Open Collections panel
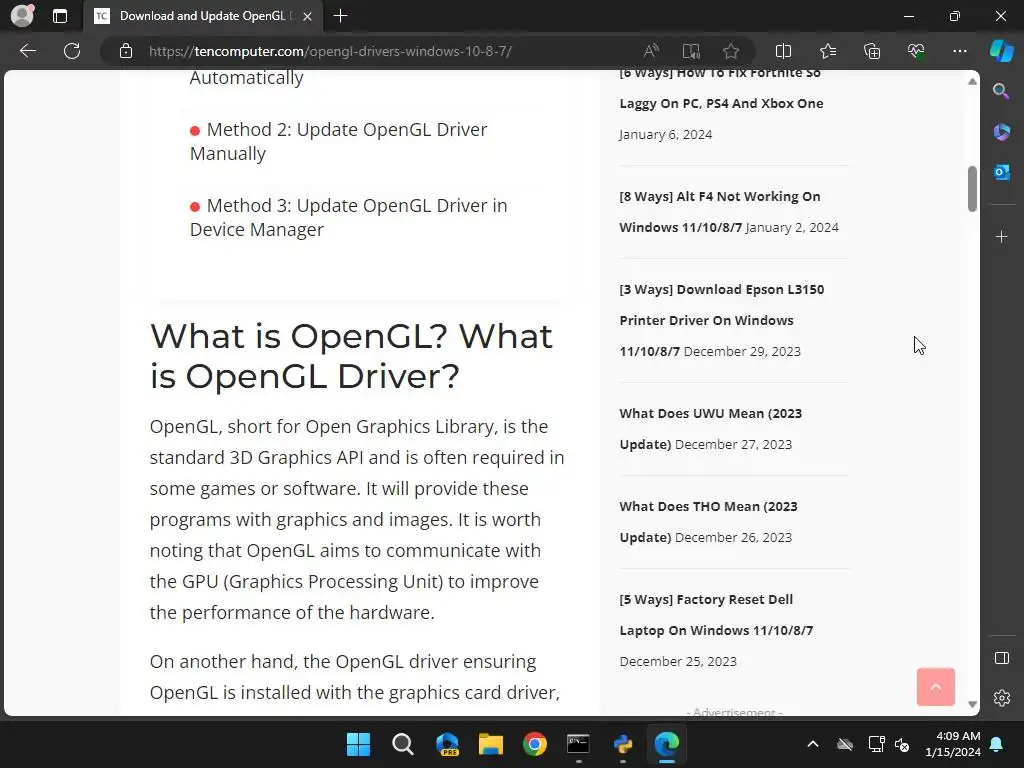The image size is (1024, 768). tap(872, 51)
